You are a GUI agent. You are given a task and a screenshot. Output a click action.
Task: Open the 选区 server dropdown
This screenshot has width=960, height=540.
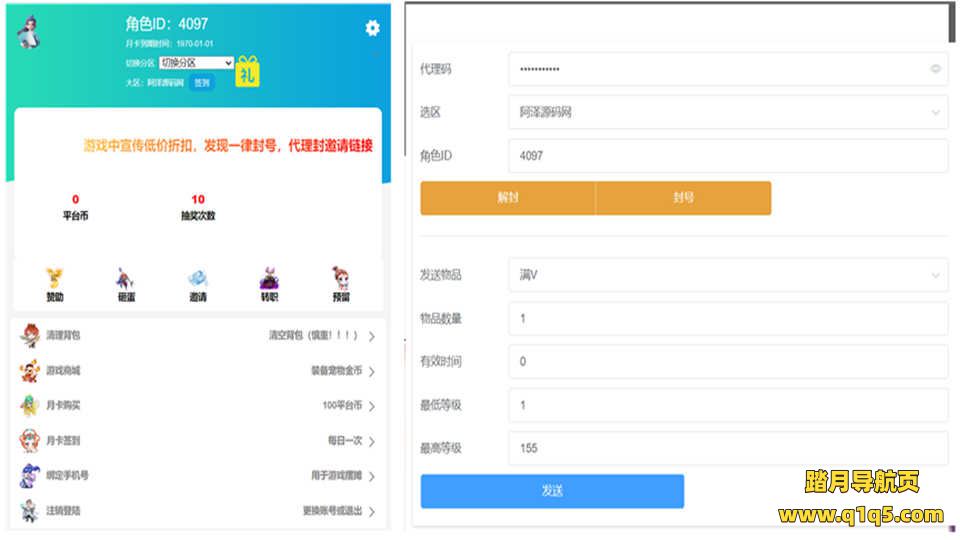pyautogui.click(x=727, y=113)
